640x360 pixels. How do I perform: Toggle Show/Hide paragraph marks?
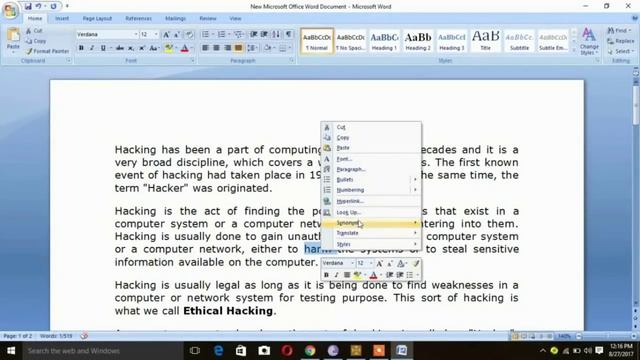[289, 35]
